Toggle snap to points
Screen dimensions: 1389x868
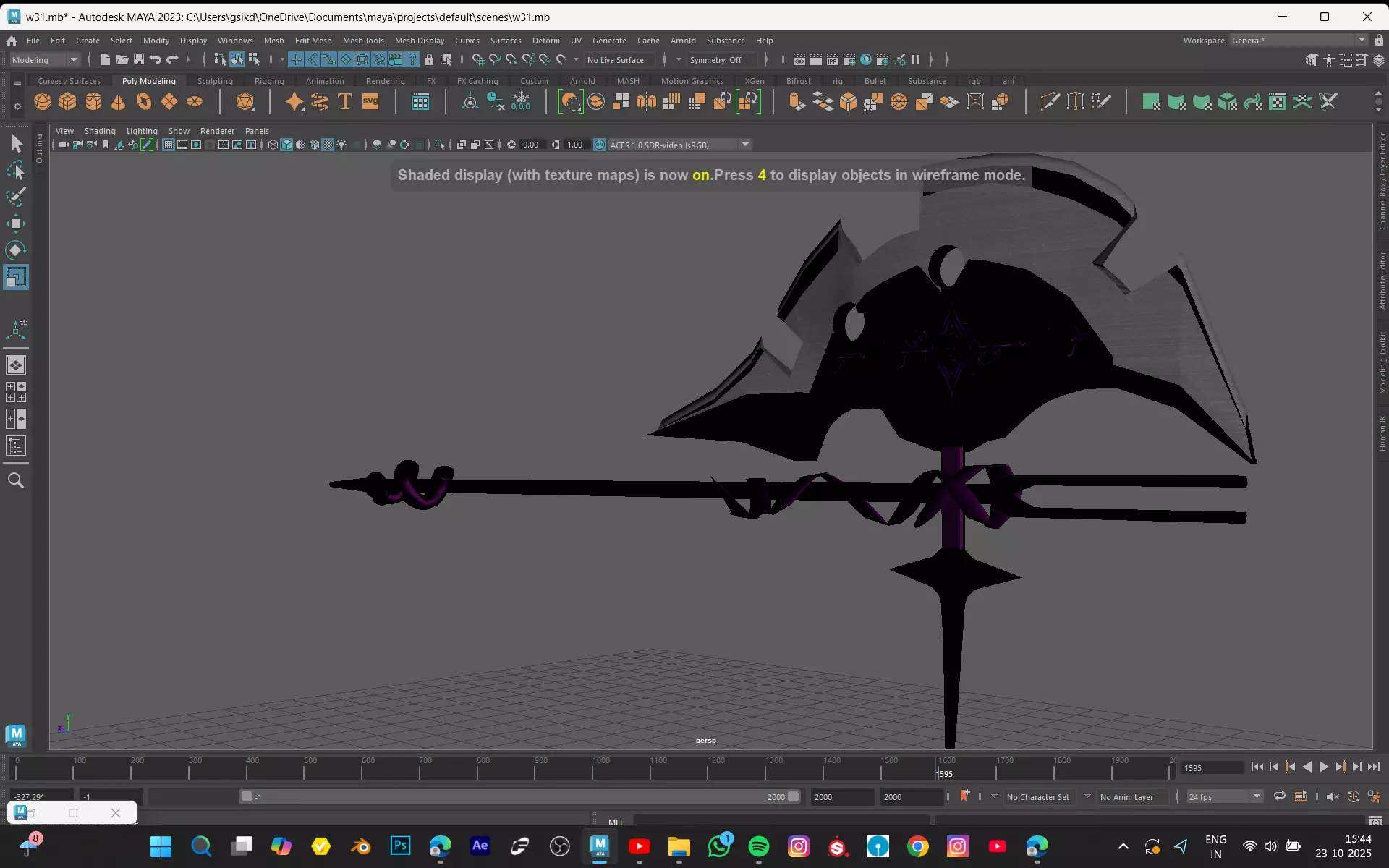pyautogui.click(x=511, y=59)
